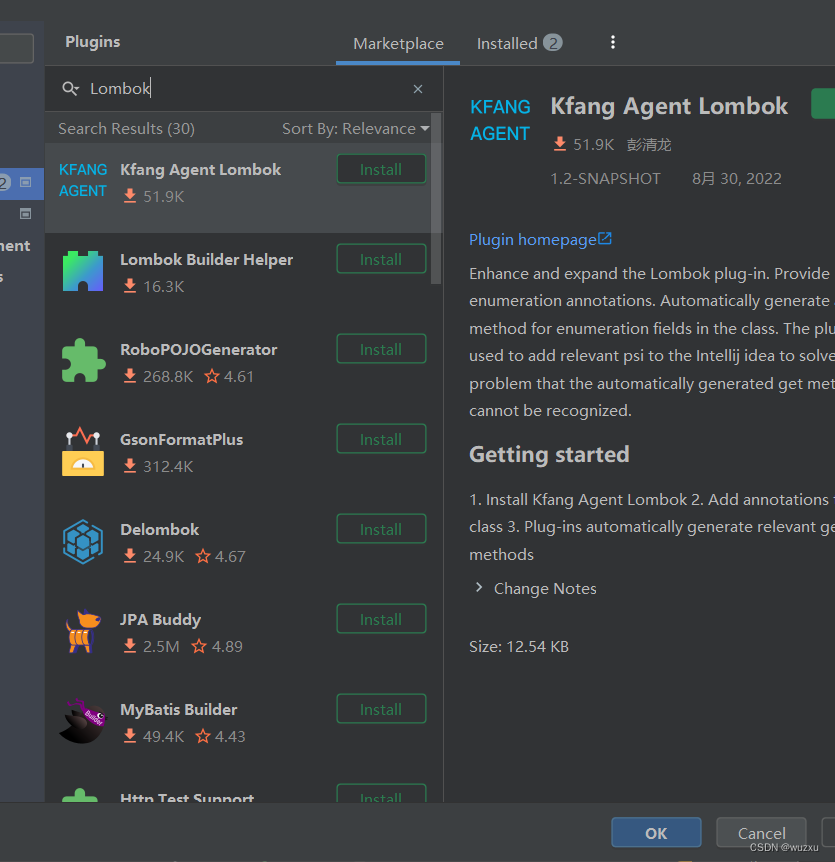Click the highlighted sidebar settings icon
Screen dimensions: 835x862
coord(25,182)
